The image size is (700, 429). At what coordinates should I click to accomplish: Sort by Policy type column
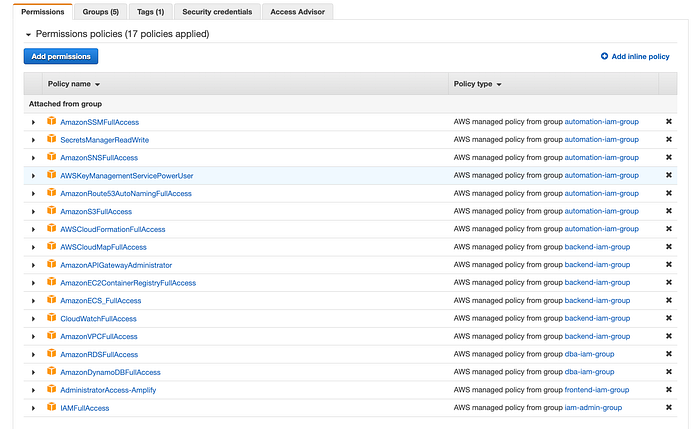478,84
